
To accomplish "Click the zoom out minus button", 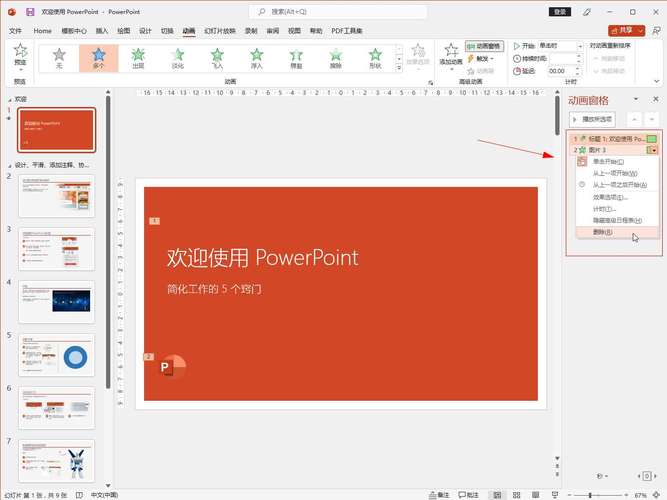I will coord(570,495).
